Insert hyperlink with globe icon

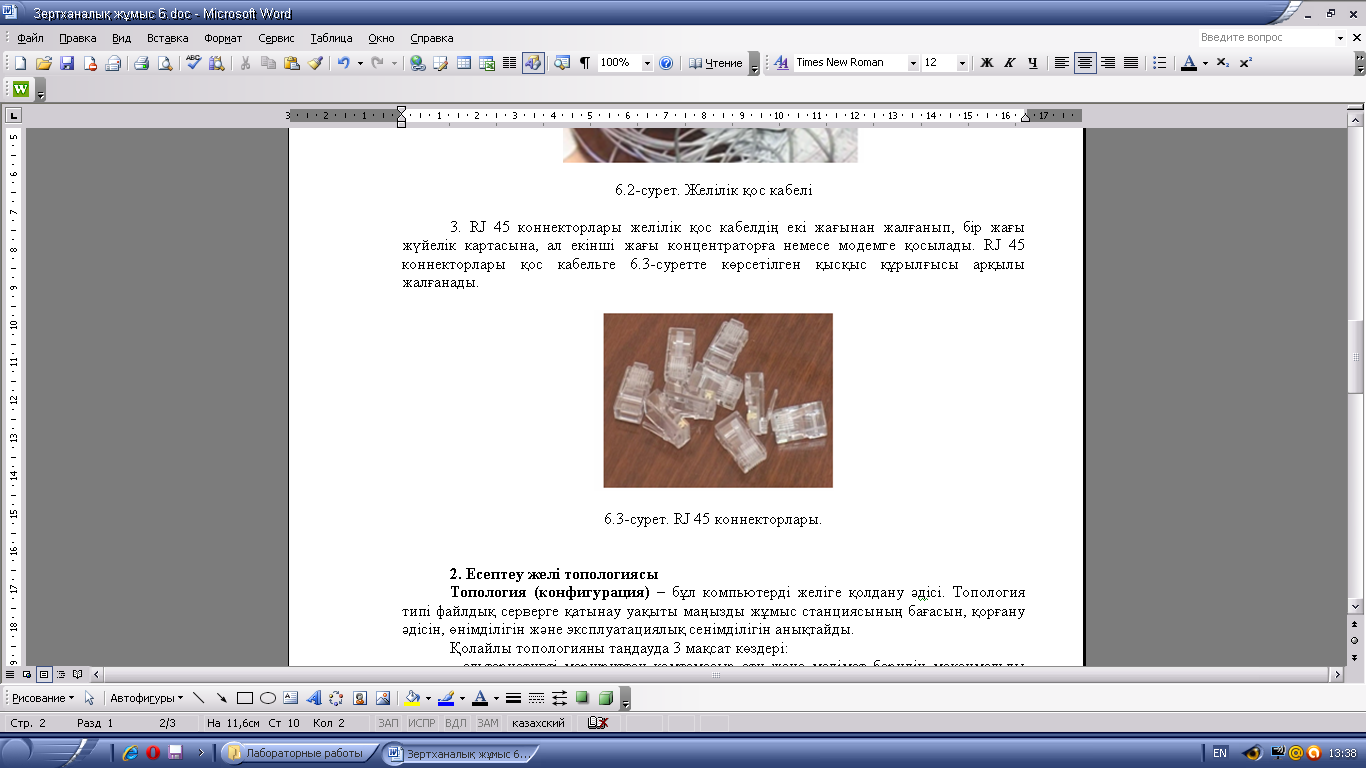417,63
